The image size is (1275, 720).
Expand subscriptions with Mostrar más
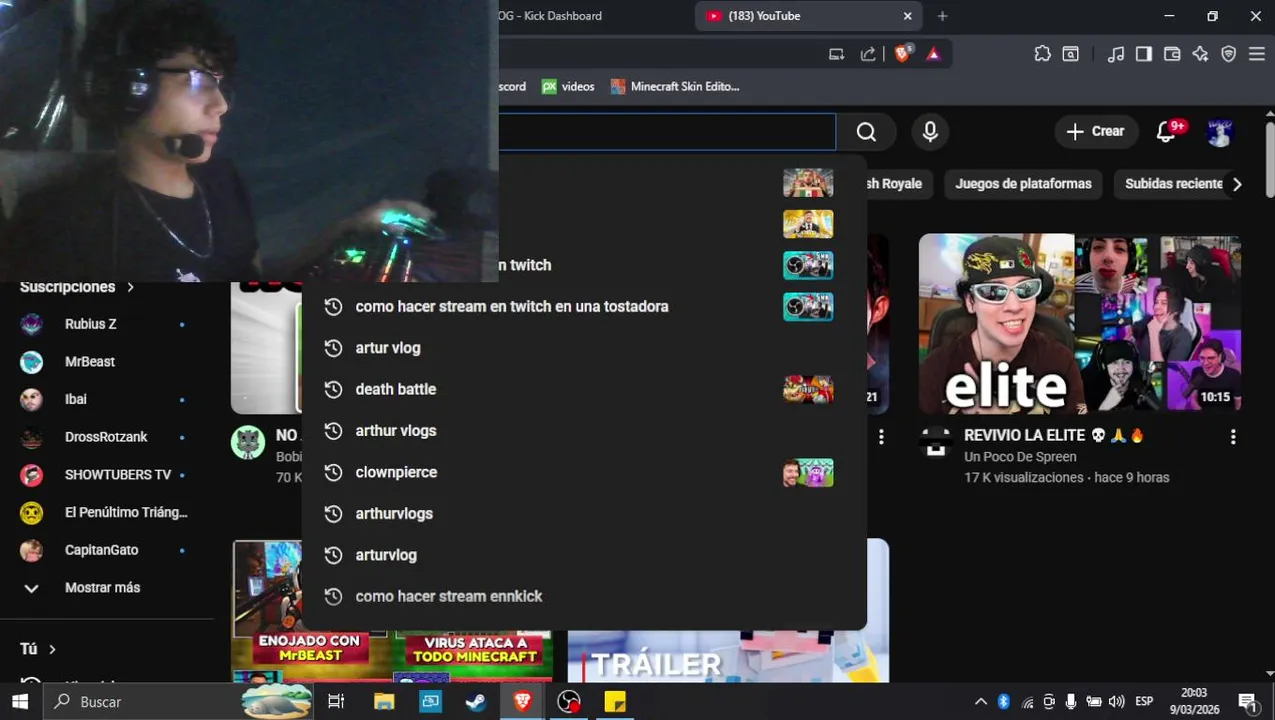coord(107,588)
